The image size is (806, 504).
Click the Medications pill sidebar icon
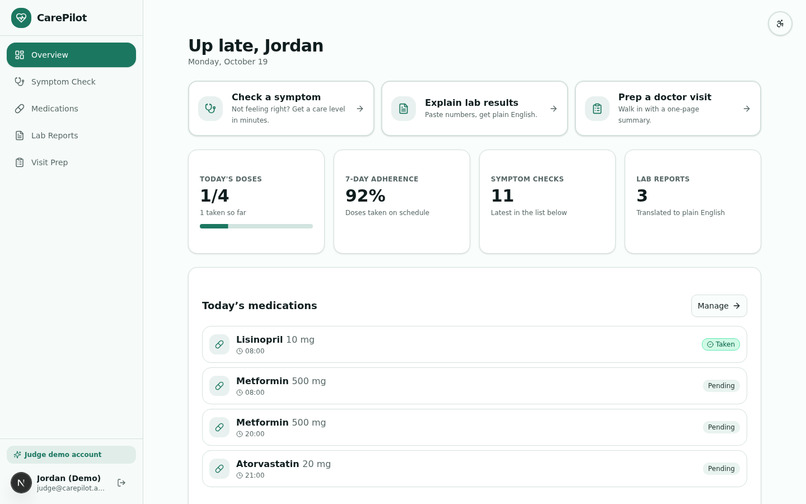point(20,109)
